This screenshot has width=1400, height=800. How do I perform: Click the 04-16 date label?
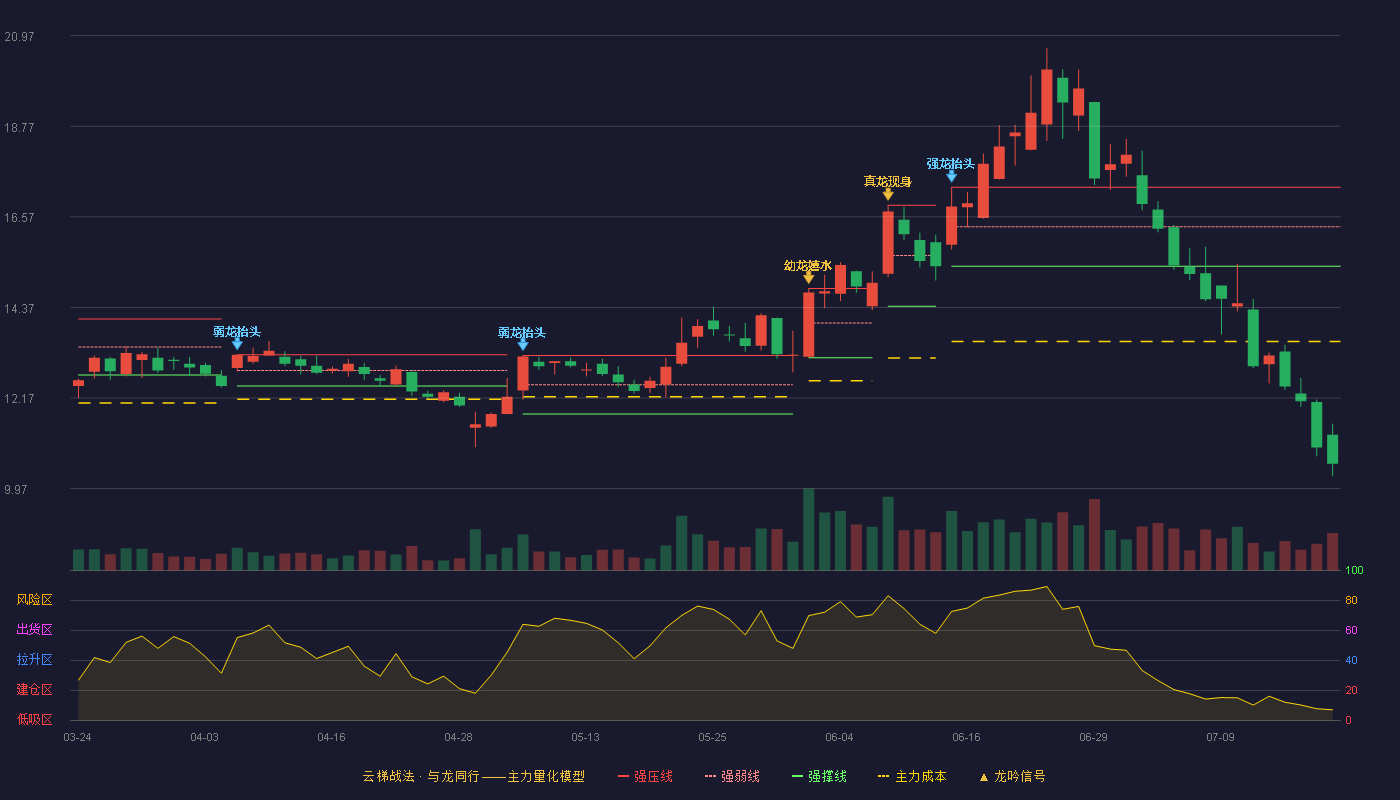click(x=331, y=737)
